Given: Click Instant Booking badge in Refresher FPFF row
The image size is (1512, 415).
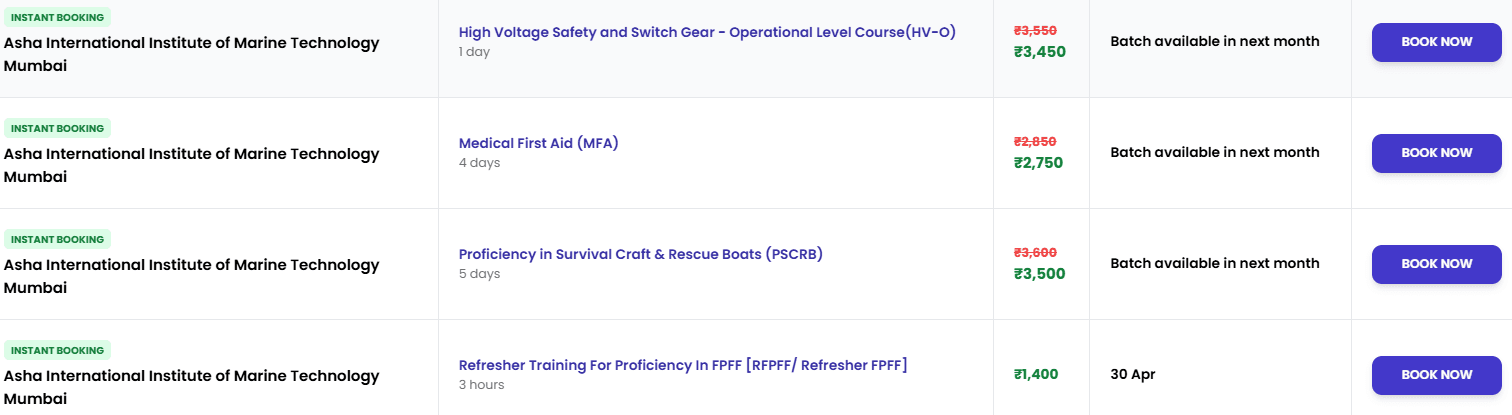Looking at the screenshot, I should click(57, 350).
